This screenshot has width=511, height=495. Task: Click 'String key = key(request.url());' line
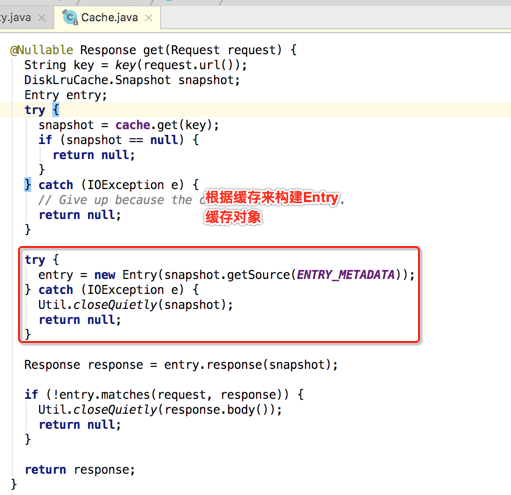coord(135,65)
